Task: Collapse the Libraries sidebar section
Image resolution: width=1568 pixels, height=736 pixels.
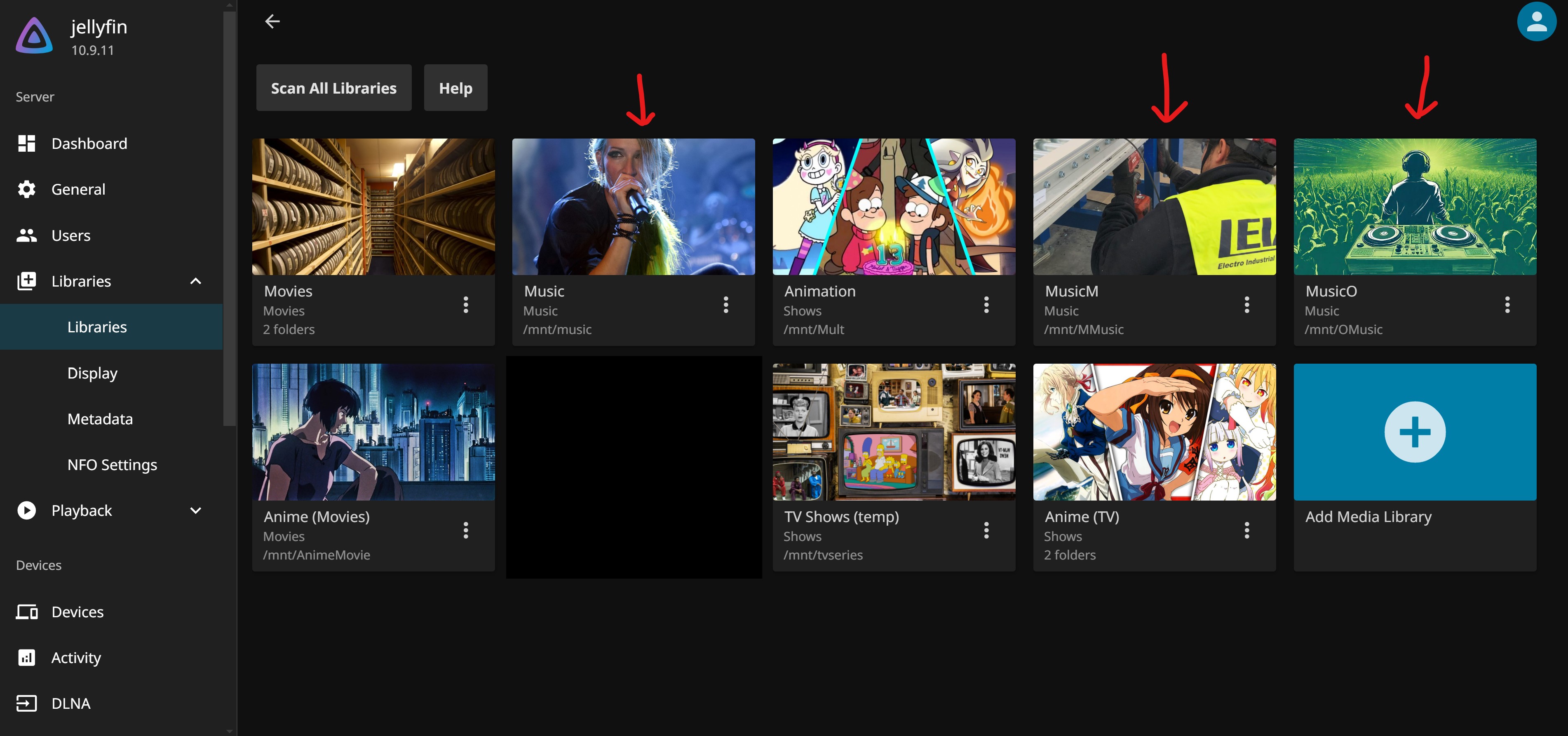Action: pyautogui.click(x=195, y=281)
